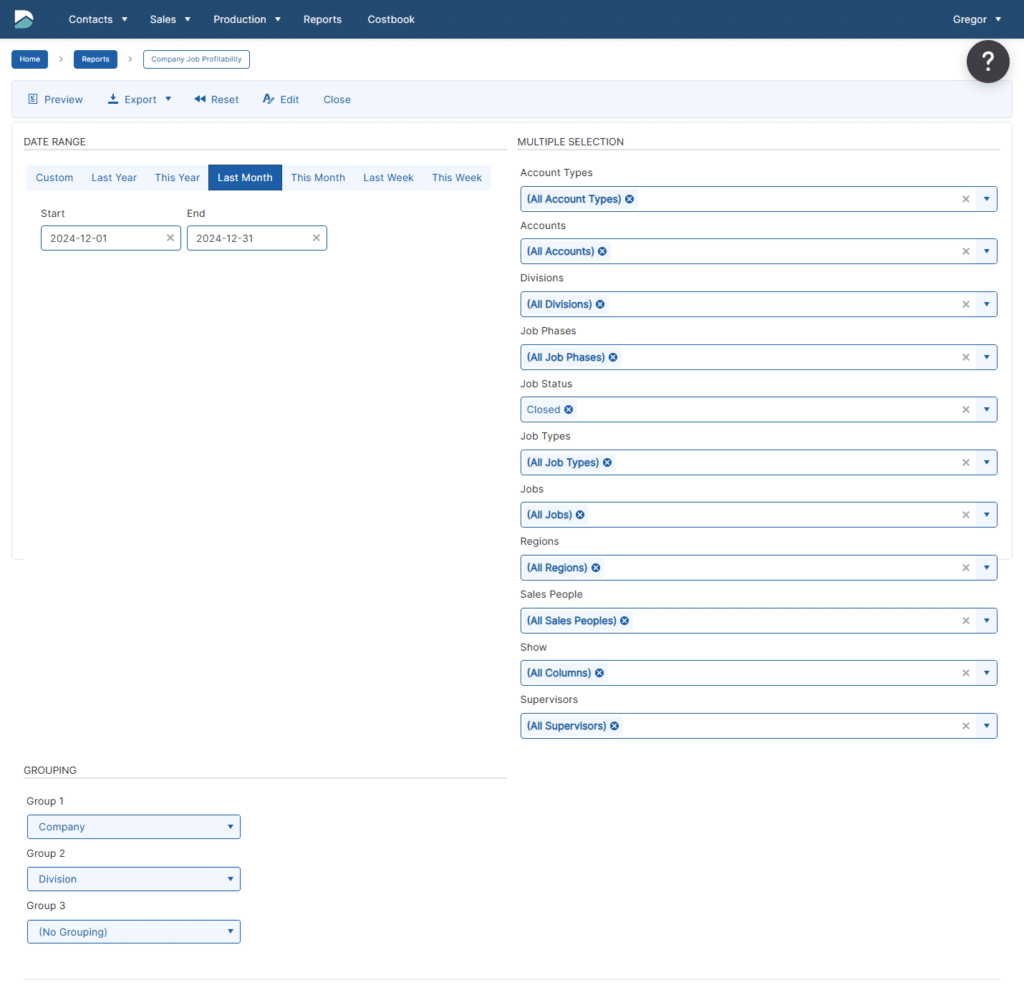Open the help question mark button

pos(987,62)
